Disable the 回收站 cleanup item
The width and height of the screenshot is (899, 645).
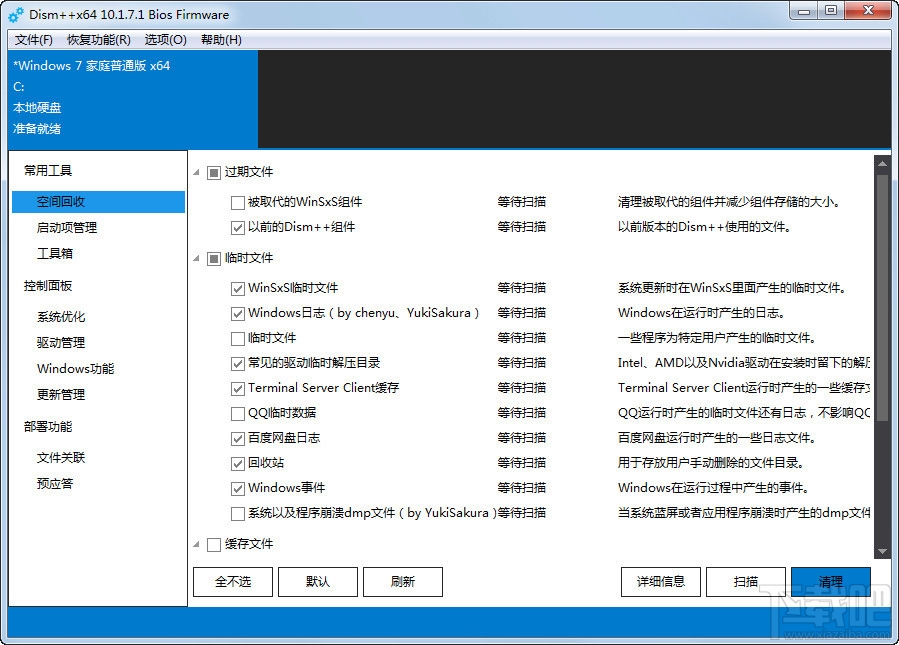(237, 463)
